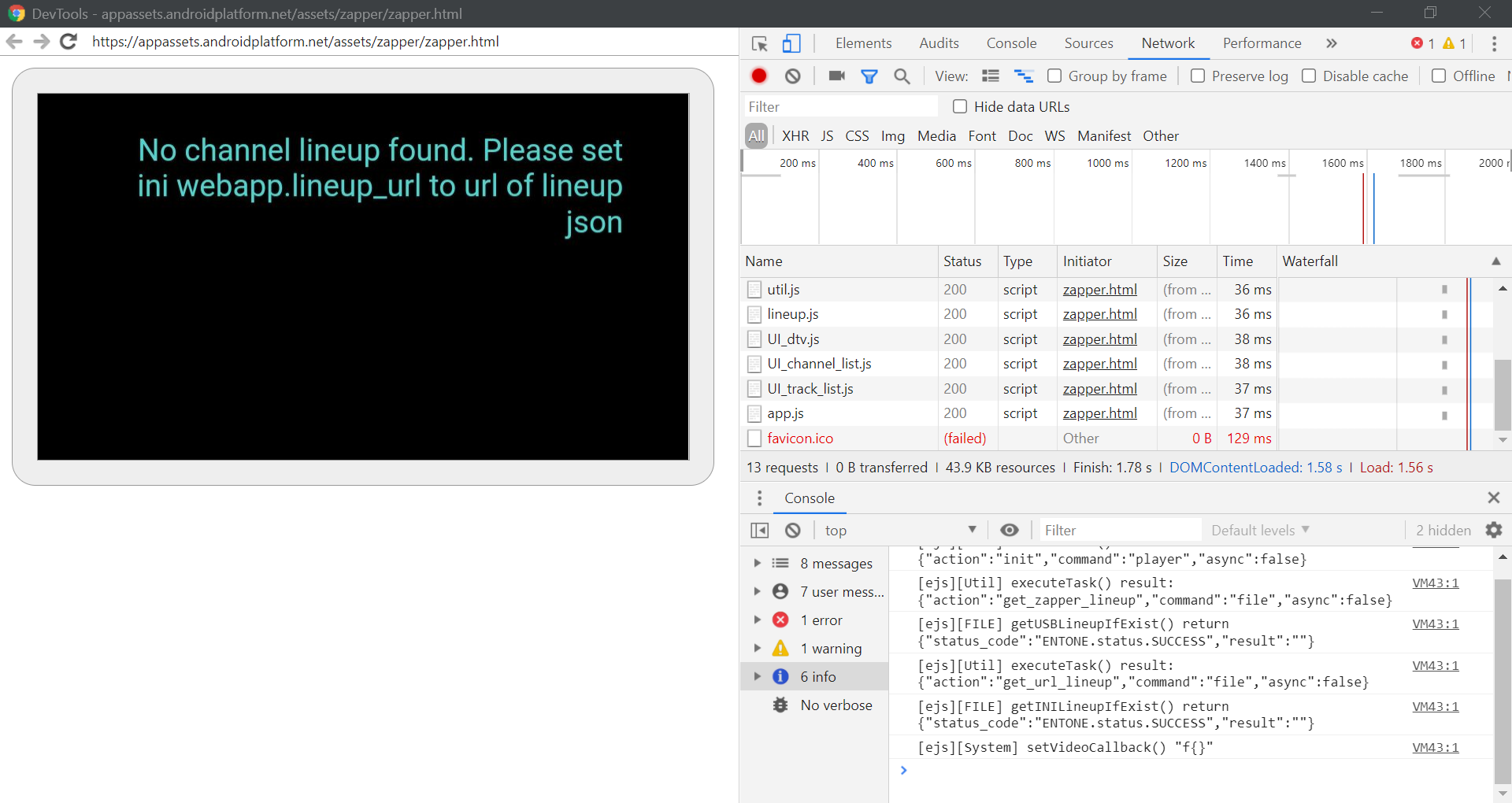Open the Default levels dropdown

pos(1260,531)
